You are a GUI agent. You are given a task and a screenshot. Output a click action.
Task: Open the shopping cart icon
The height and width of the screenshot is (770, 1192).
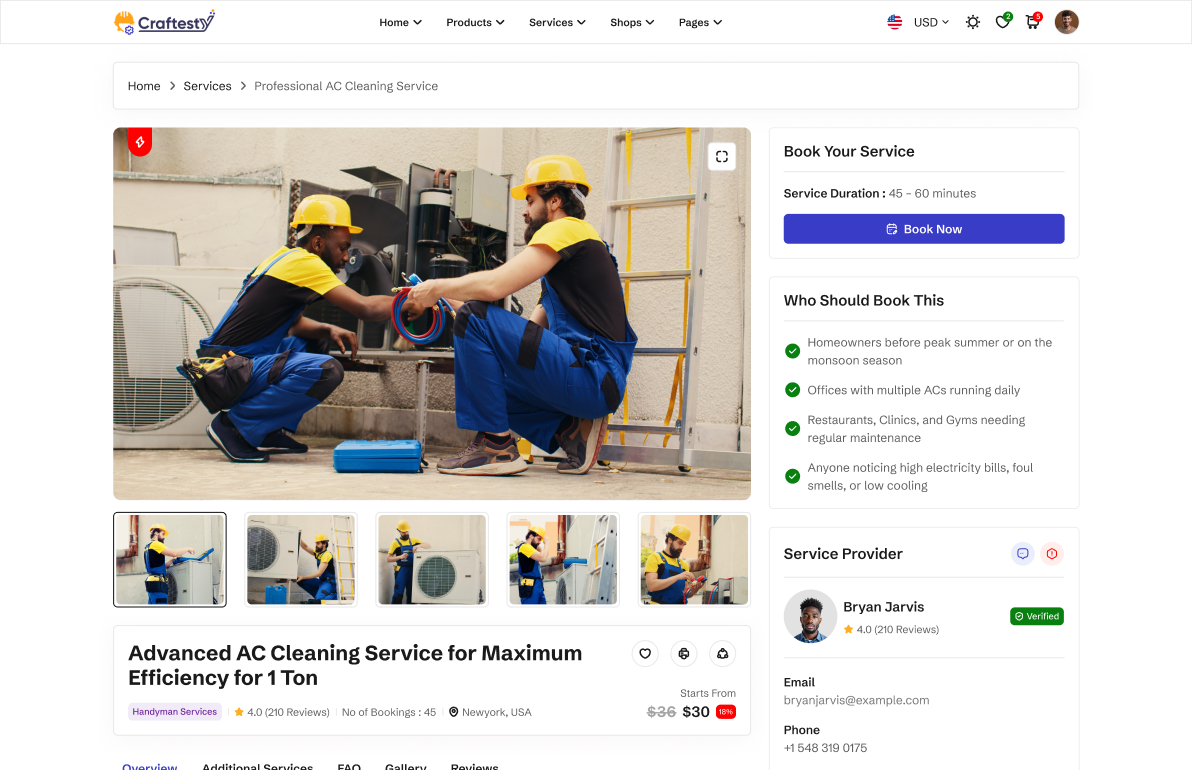(x=1032, y=22)
